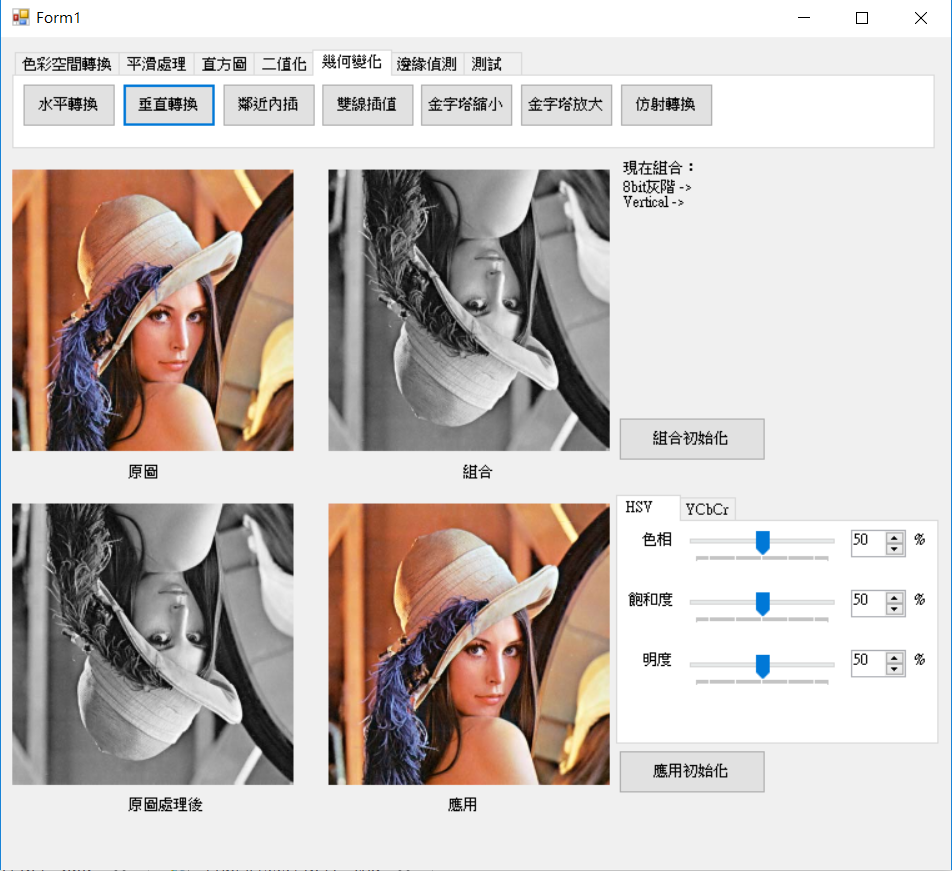Image resolution: width=952 pixels, height=871 pixels.
Task: Switch to the YCbCr tab
Action: 707,509
